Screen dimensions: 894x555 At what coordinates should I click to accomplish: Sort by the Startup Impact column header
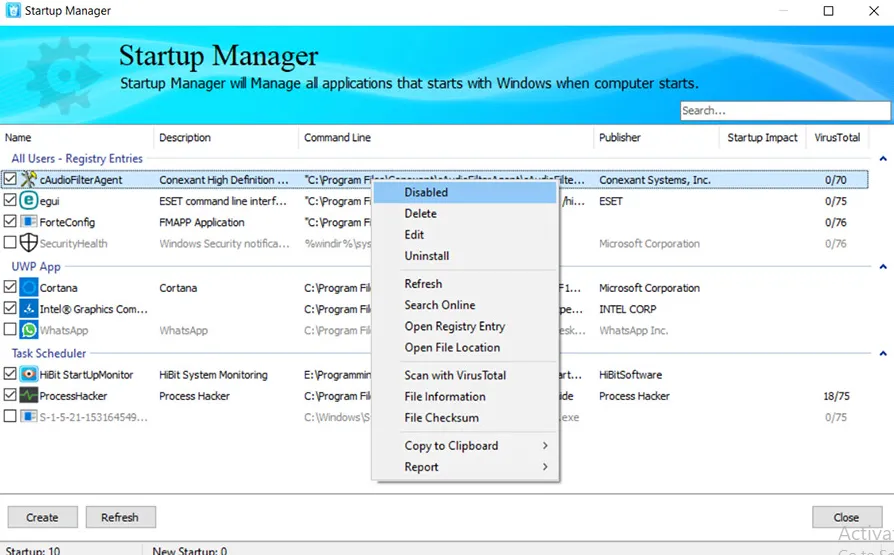pos(763,137)
